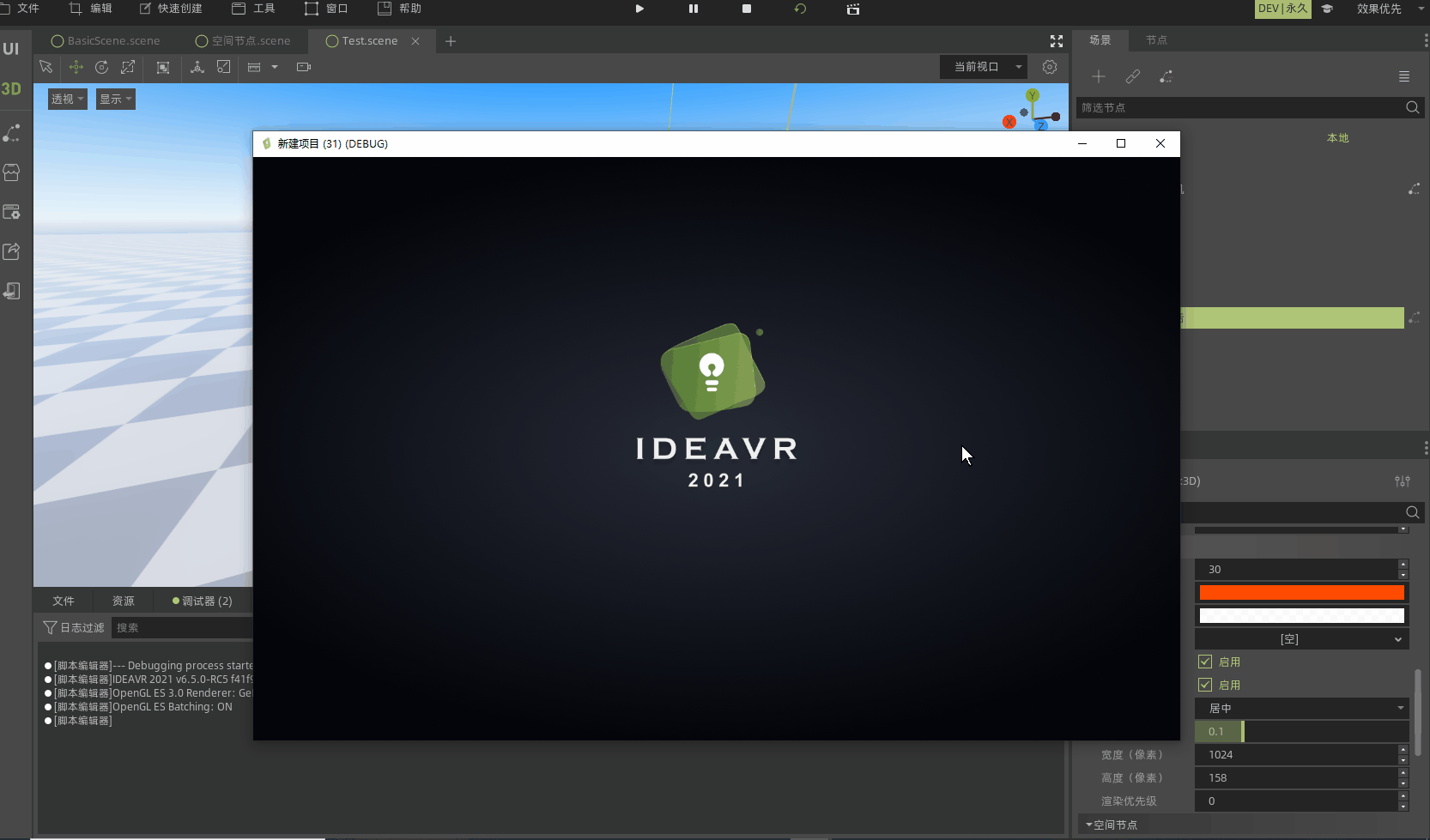The width and height of the screenshot is (1430, 840).
Task: Open the ruler tool dropdown arrow
Action: point(275,67)
